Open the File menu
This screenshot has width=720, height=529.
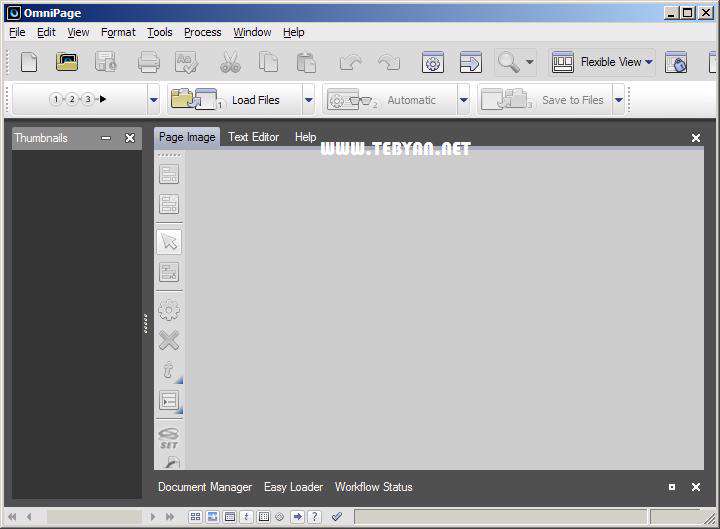pyautogui.click(x=17, y=32)
